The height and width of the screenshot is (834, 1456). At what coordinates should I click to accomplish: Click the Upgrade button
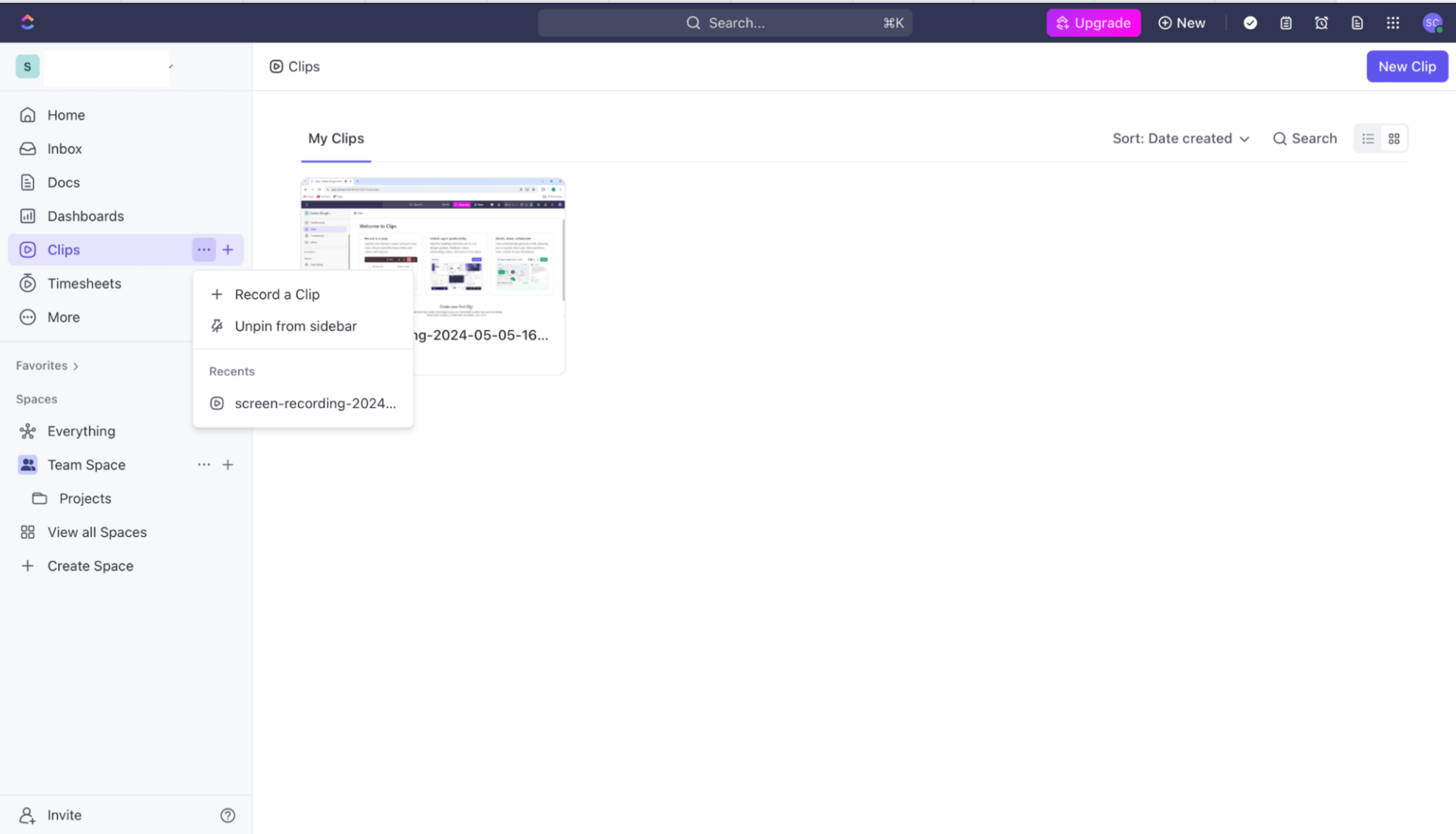(x=1093, y=23)
